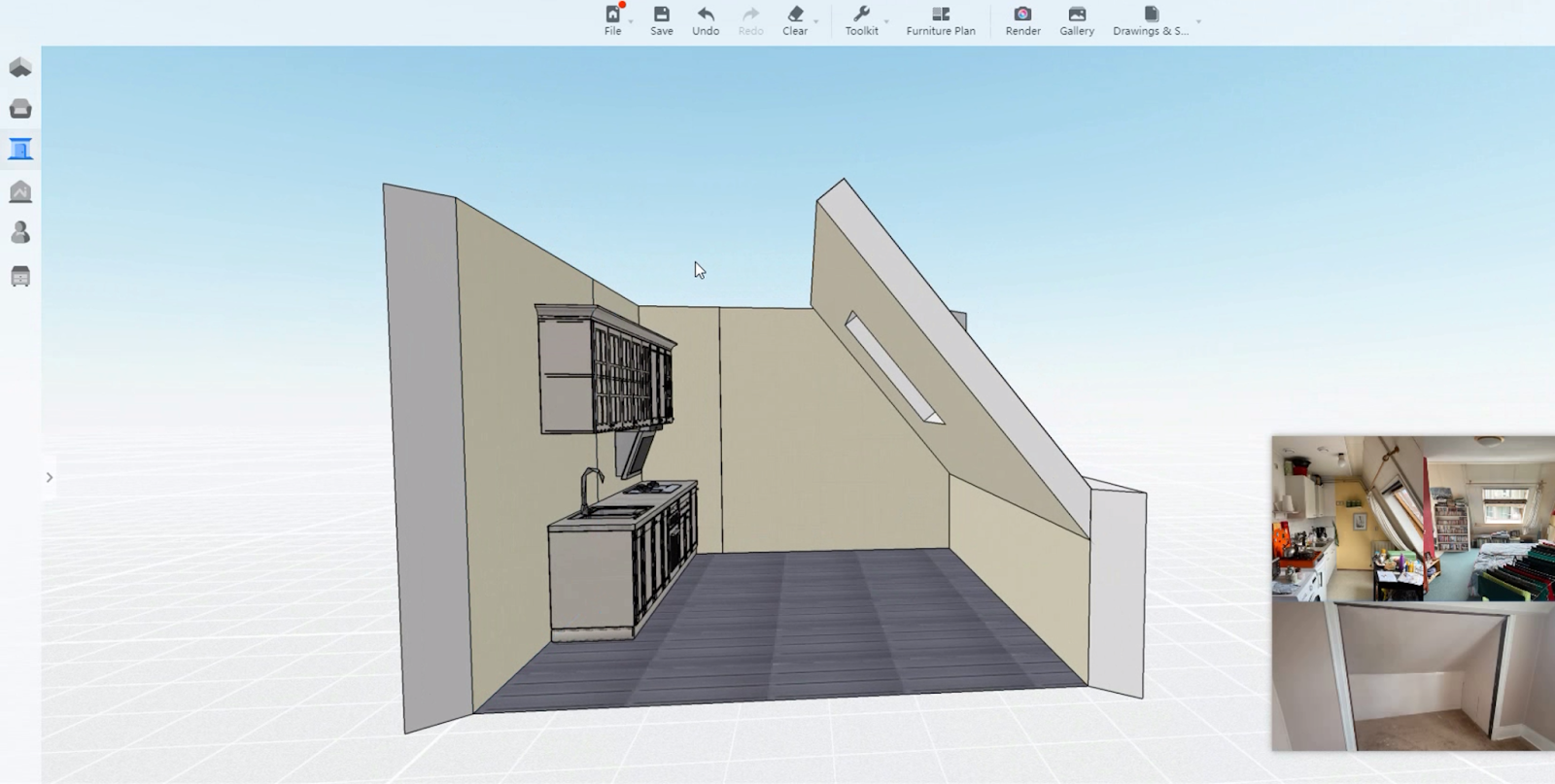Open the AI house design panel
This screenshot has width=1555, height=784.
pos(20,191)
